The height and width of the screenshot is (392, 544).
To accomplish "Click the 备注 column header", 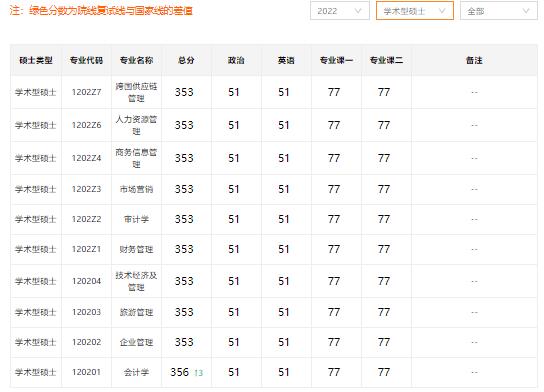I will (x=474, y=60).
